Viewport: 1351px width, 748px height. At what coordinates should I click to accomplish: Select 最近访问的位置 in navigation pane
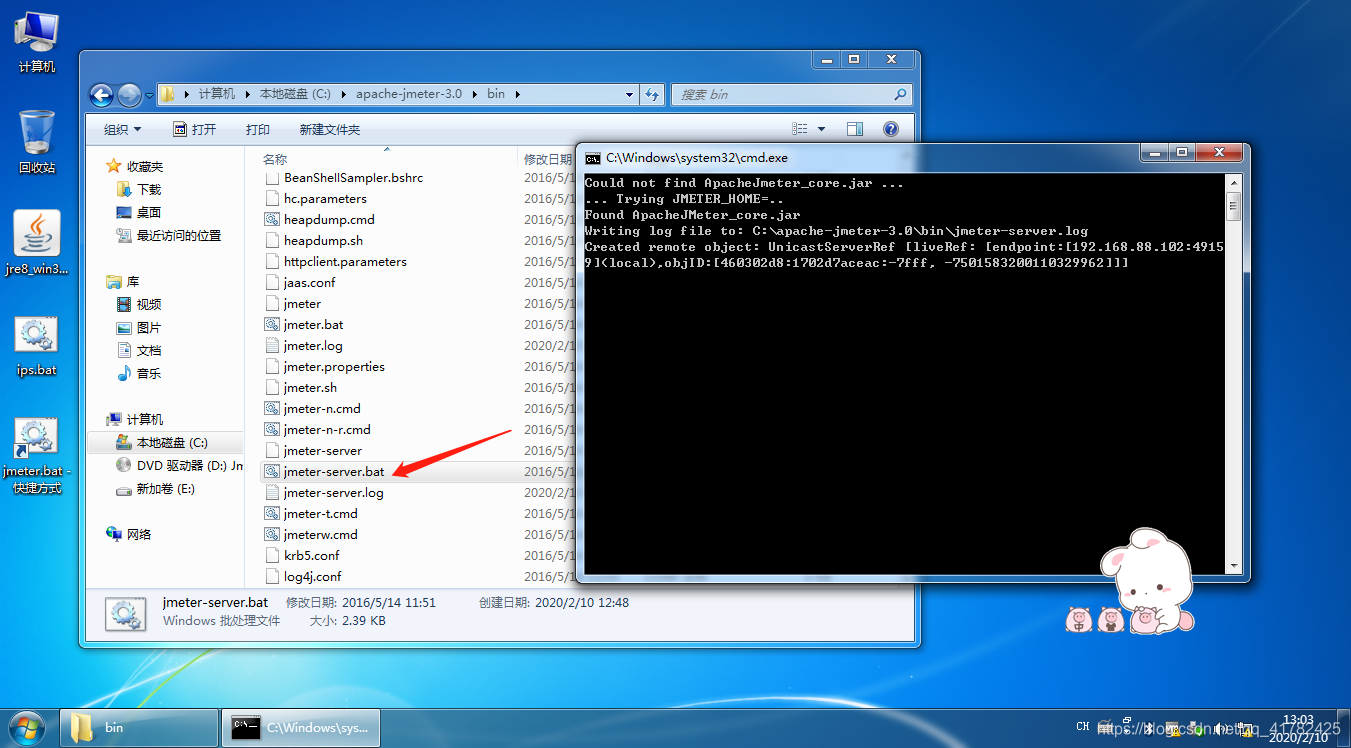pos(168,235)
